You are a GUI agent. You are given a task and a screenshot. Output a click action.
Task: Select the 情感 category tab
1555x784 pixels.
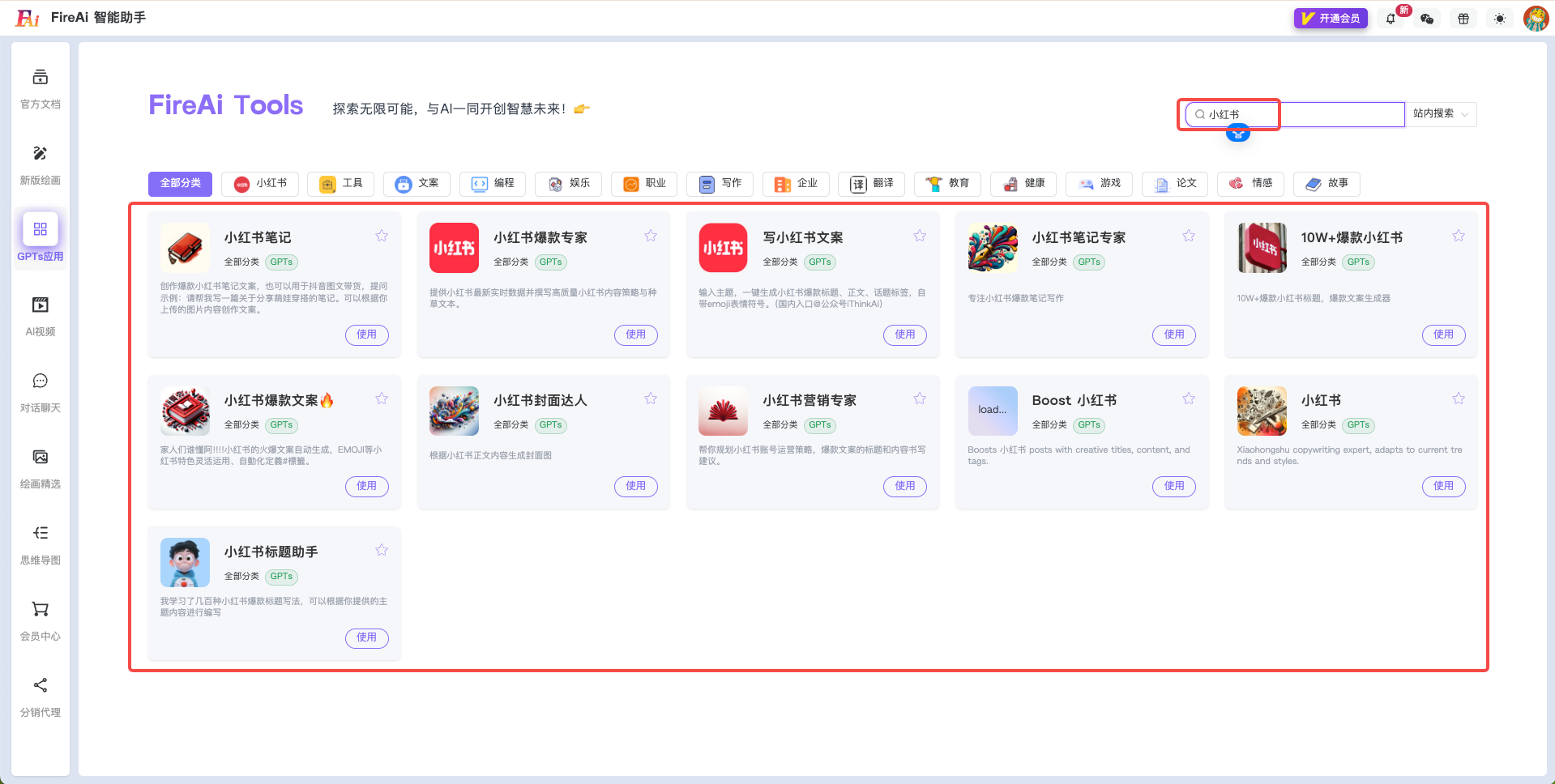click(1250, 184)
